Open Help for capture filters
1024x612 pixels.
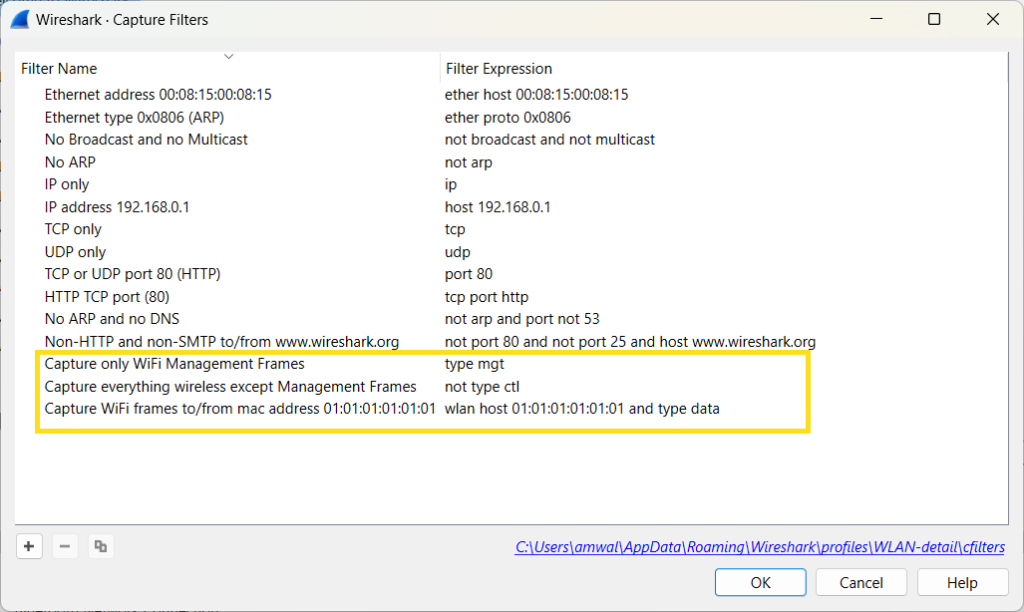(x=961, y=582)
